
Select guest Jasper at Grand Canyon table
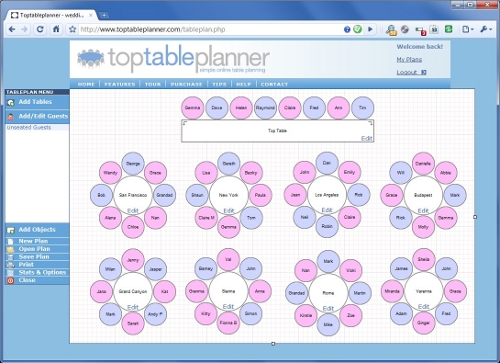pyautogui.click(x=155, y=269)
